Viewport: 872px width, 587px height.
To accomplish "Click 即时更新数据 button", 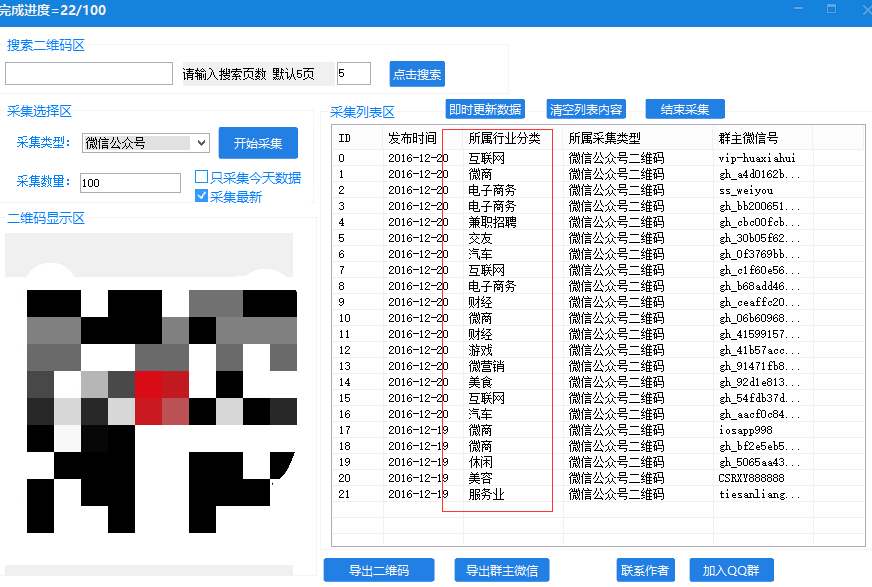I will 485,110.
